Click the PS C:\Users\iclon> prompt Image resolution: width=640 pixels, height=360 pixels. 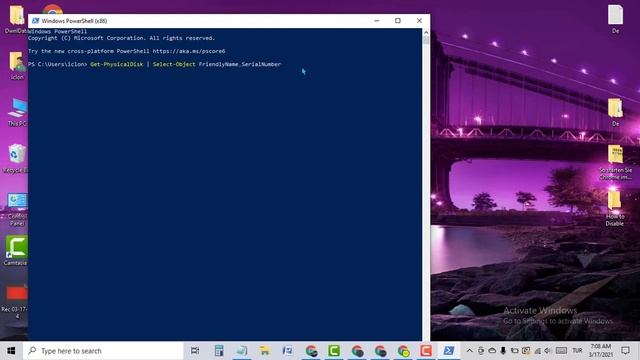tap(58, 64)
